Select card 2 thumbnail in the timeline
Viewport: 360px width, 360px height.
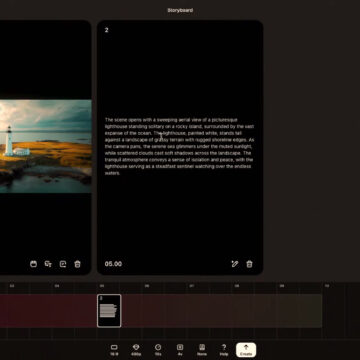click(x=109, y=311)
